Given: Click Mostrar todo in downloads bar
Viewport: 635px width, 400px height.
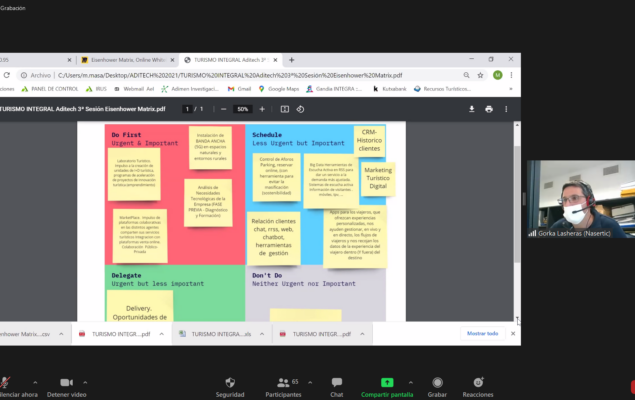Looking at the screenshot, I should (x=482, y=333).
